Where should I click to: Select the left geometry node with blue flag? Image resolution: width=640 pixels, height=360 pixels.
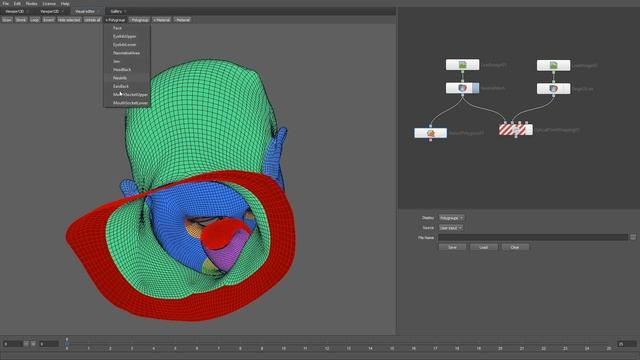pyautogui.click(x=462, y=88)
